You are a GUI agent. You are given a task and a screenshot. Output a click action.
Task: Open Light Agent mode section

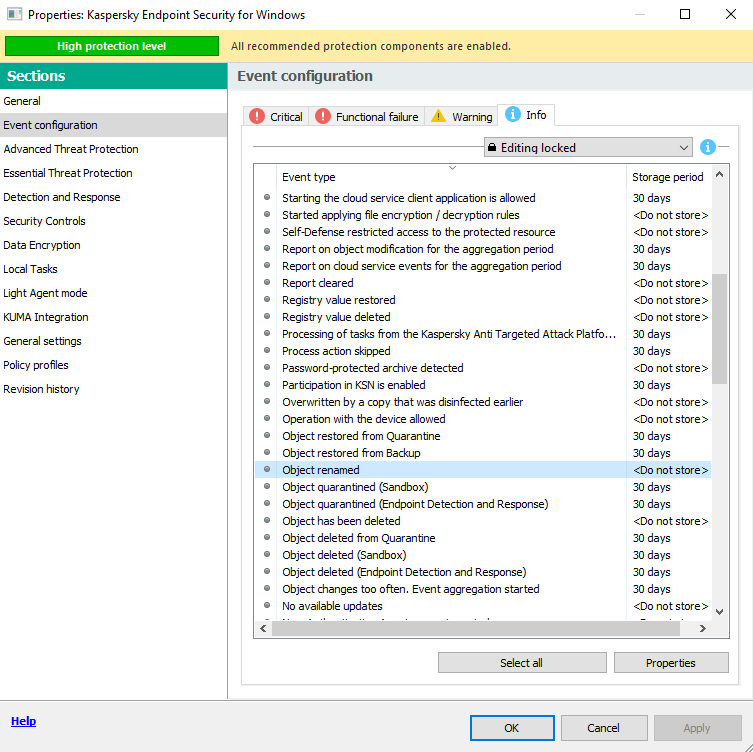click(x=113, y=293)
